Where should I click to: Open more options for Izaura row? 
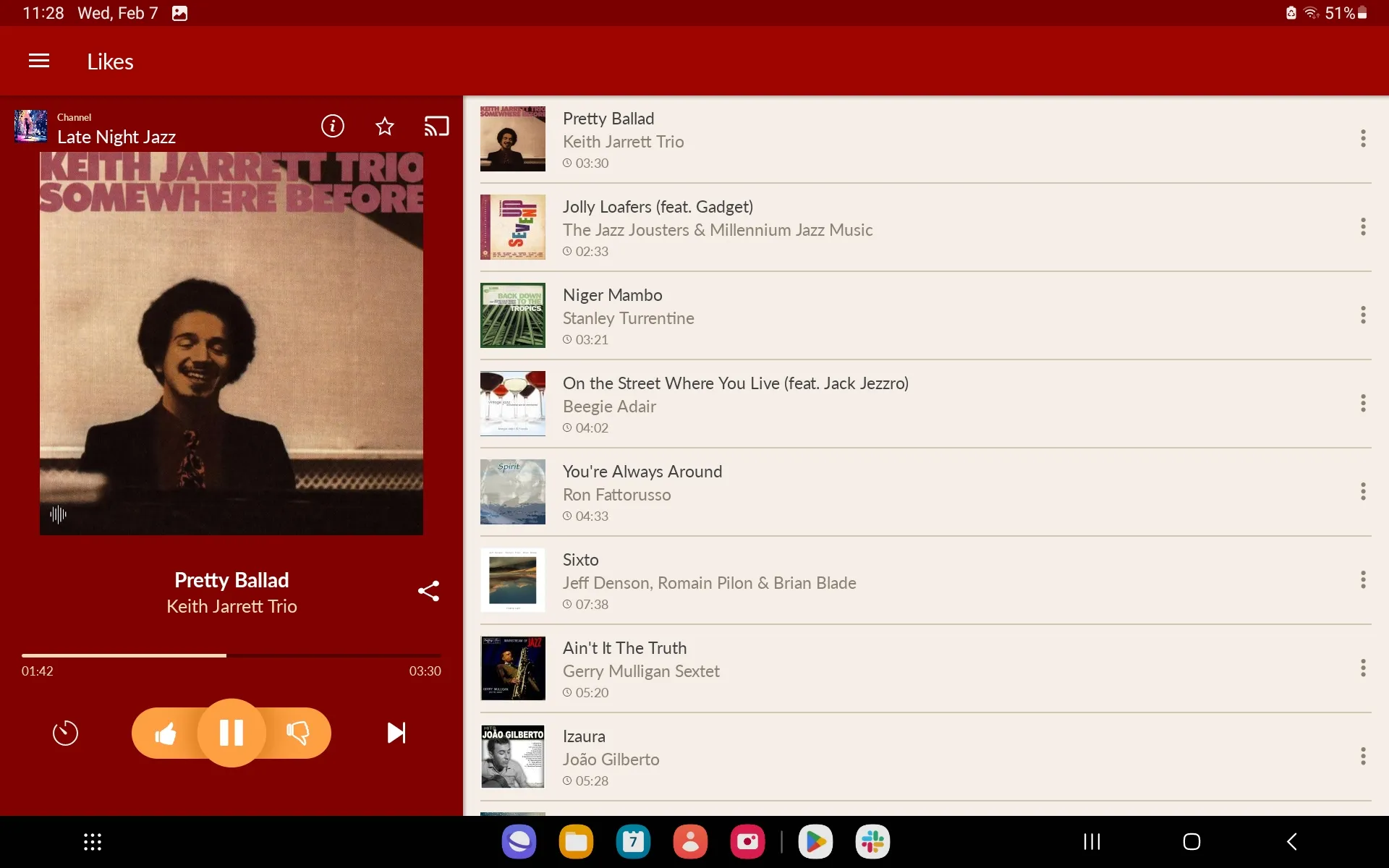click(1363, 757)
